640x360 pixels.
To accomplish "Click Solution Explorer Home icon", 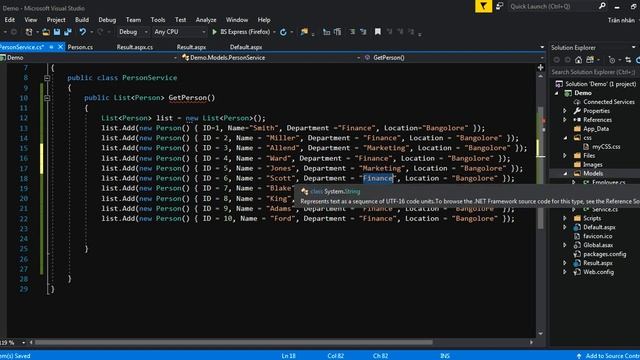I will (x=578, y=60).
